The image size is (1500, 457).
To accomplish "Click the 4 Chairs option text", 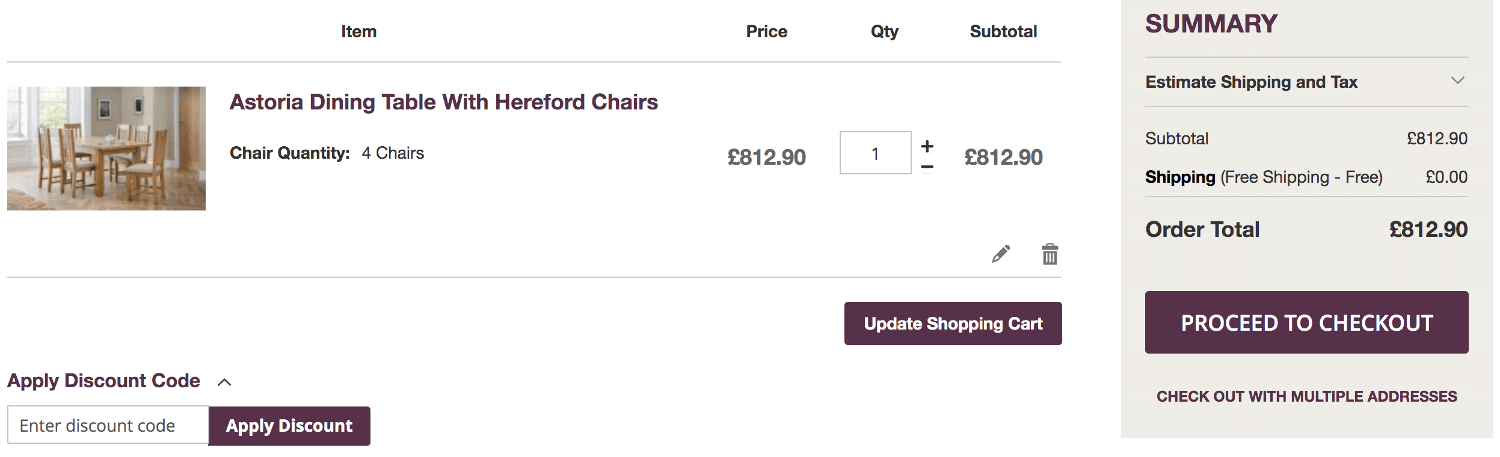I will tap(393, 153).
